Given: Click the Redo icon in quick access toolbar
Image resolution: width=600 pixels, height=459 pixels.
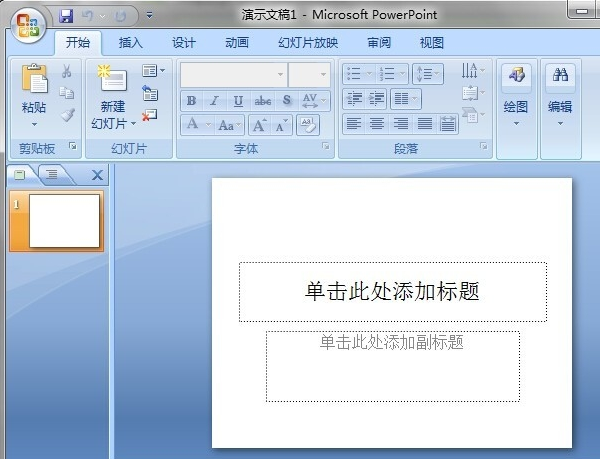Looking at the screenshot, I should pos(121,16).
